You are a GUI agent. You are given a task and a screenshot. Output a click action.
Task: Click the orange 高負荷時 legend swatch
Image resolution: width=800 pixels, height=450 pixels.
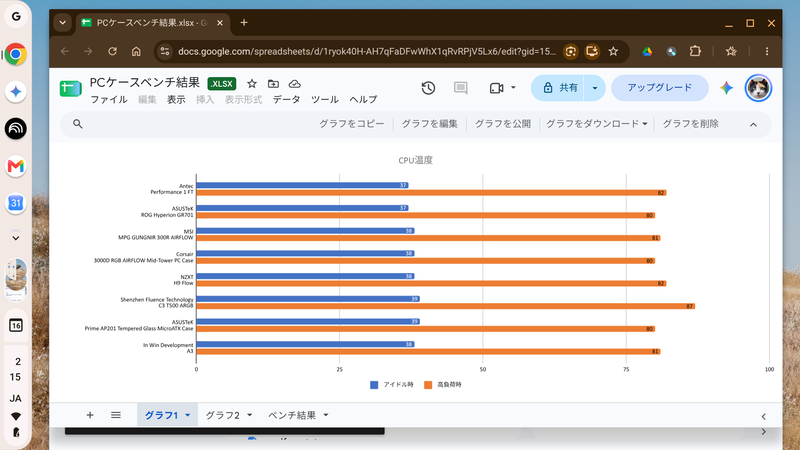[x=428, y=385]
